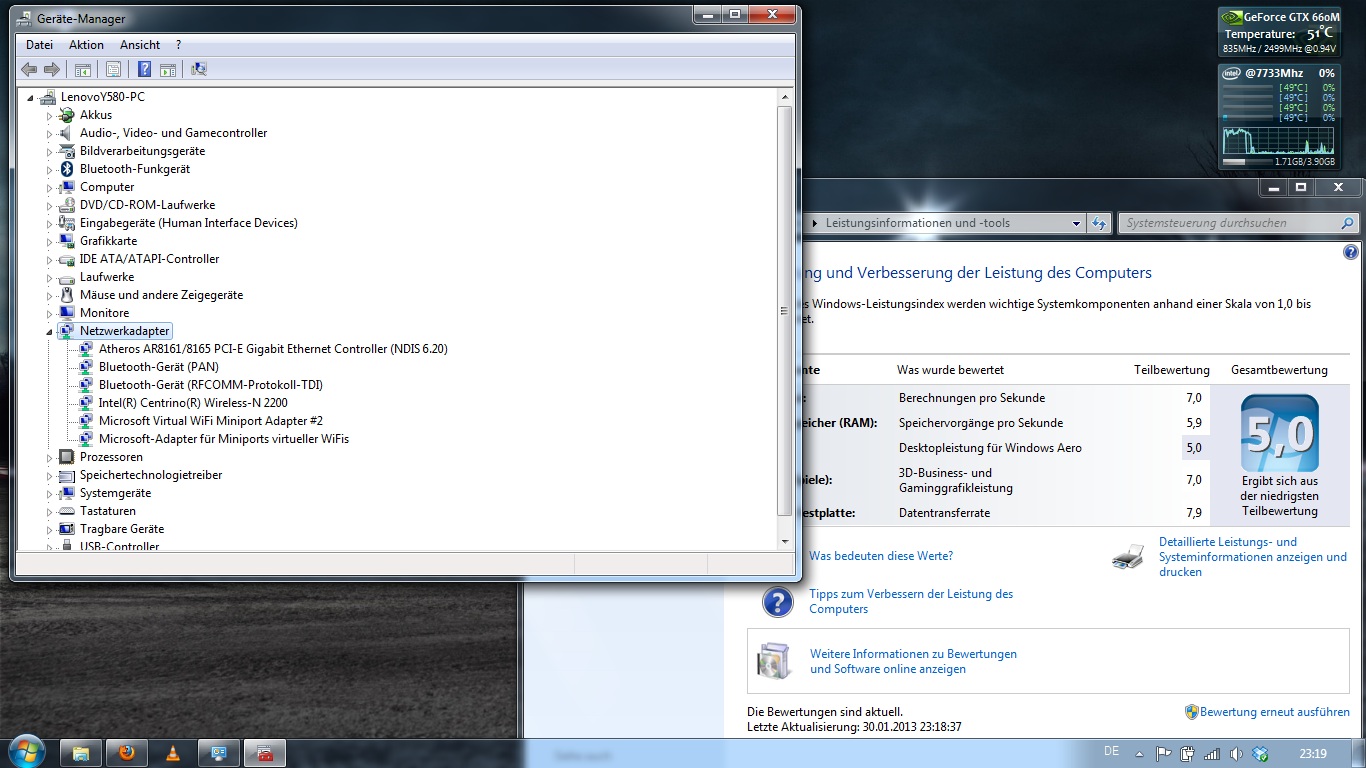The image size is (1366, 768).
Task: Open Properties via the toolbar icon
Action: (113, 69)
